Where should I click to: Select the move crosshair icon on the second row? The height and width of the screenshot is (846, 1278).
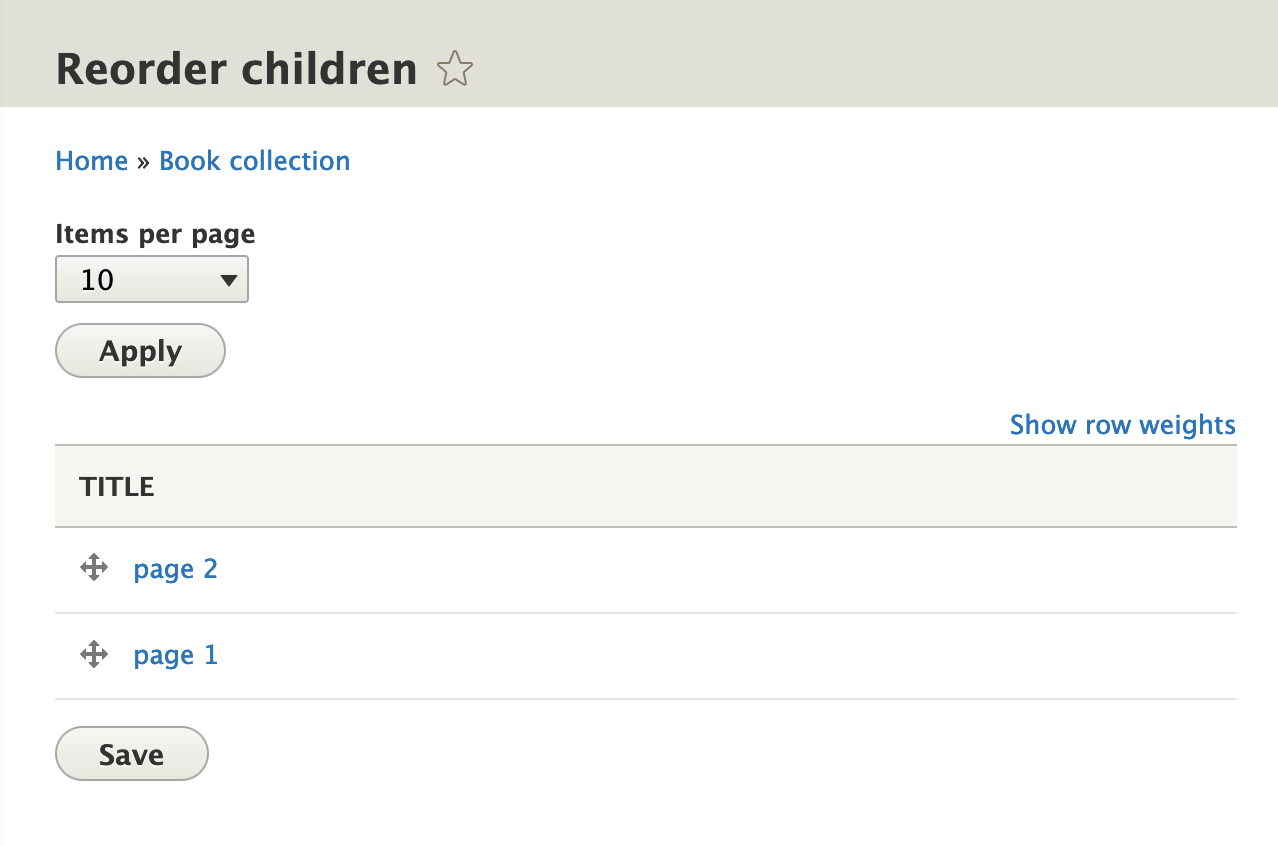pos(93,654)
